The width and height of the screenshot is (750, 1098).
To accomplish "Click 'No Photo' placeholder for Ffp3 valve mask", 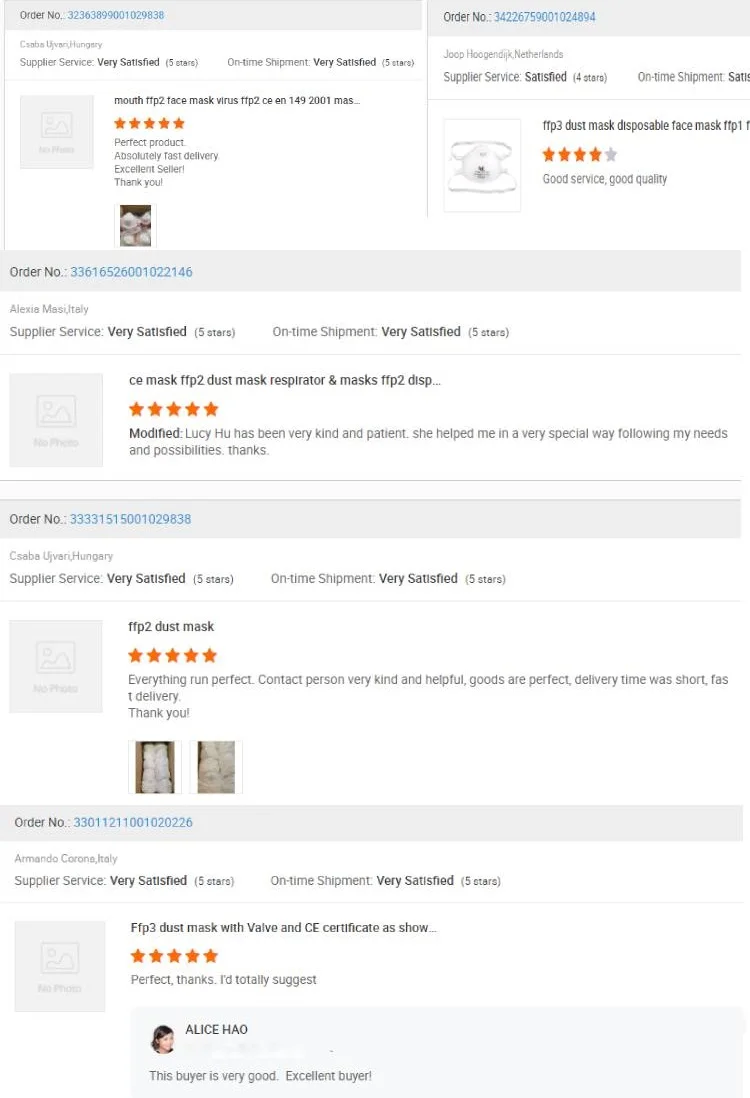I will click(x=60, y=966).
